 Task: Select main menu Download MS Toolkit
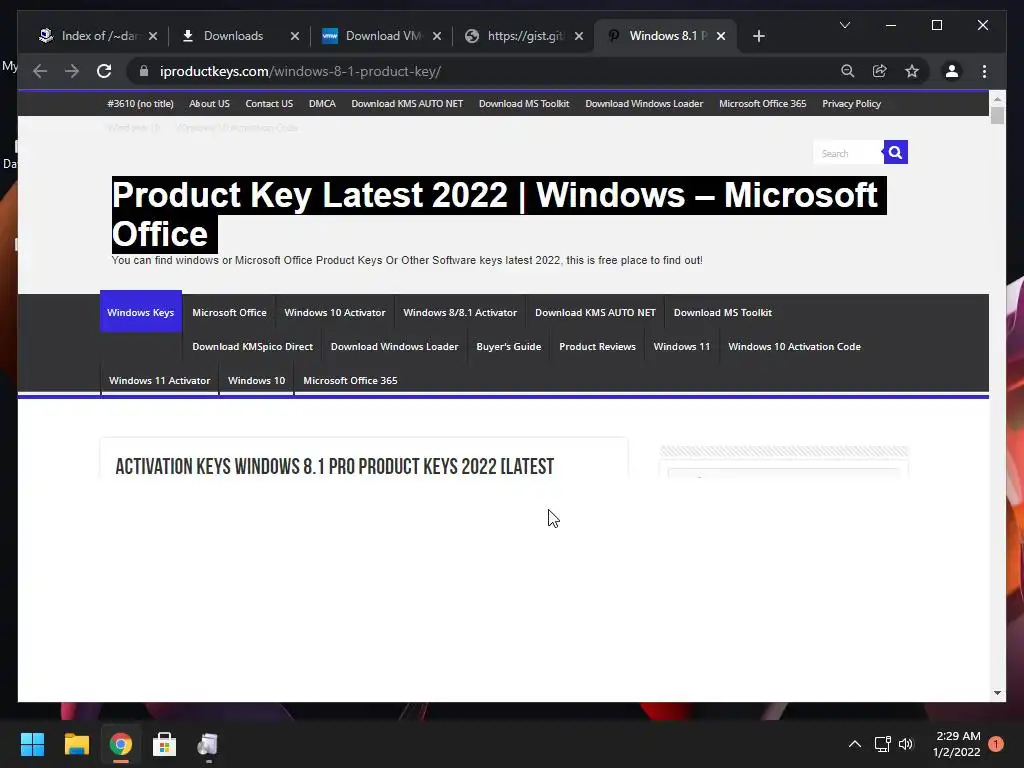722,312
